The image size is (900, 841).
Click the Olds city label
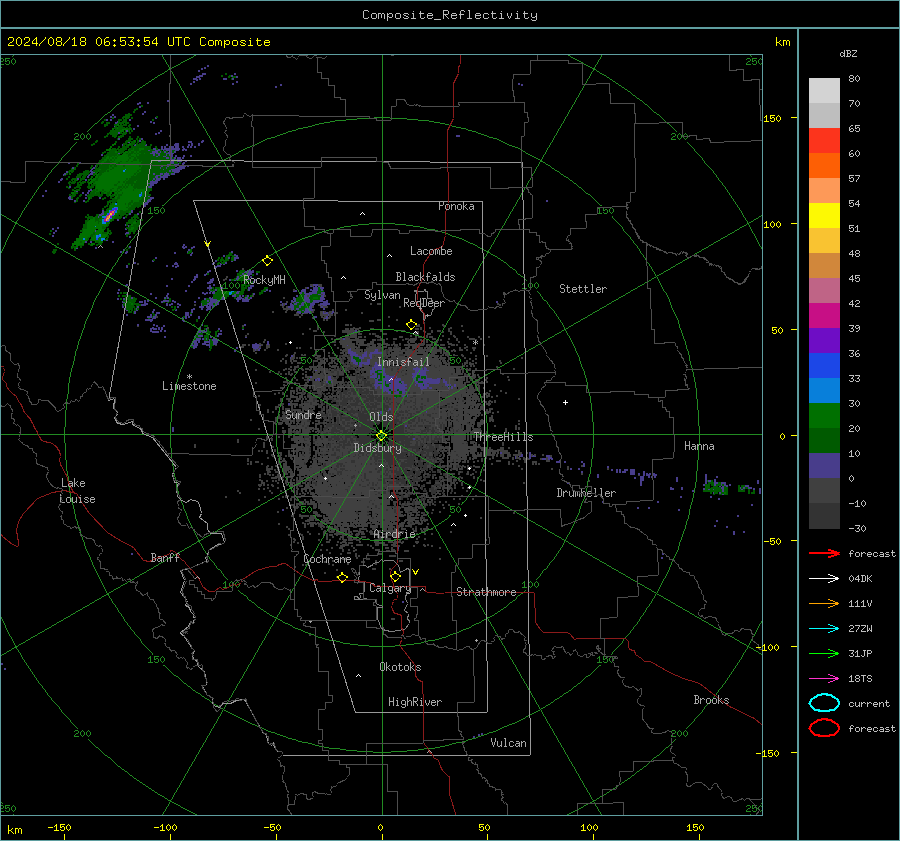click(381, 417)
